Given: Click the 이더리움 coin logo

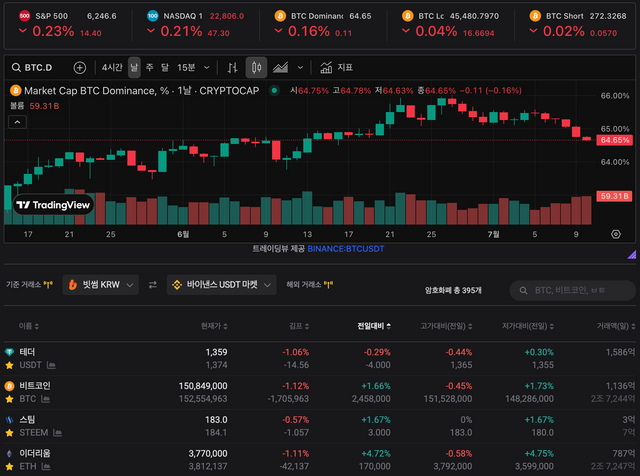Looking at the screenshot, I should [9, 454].
